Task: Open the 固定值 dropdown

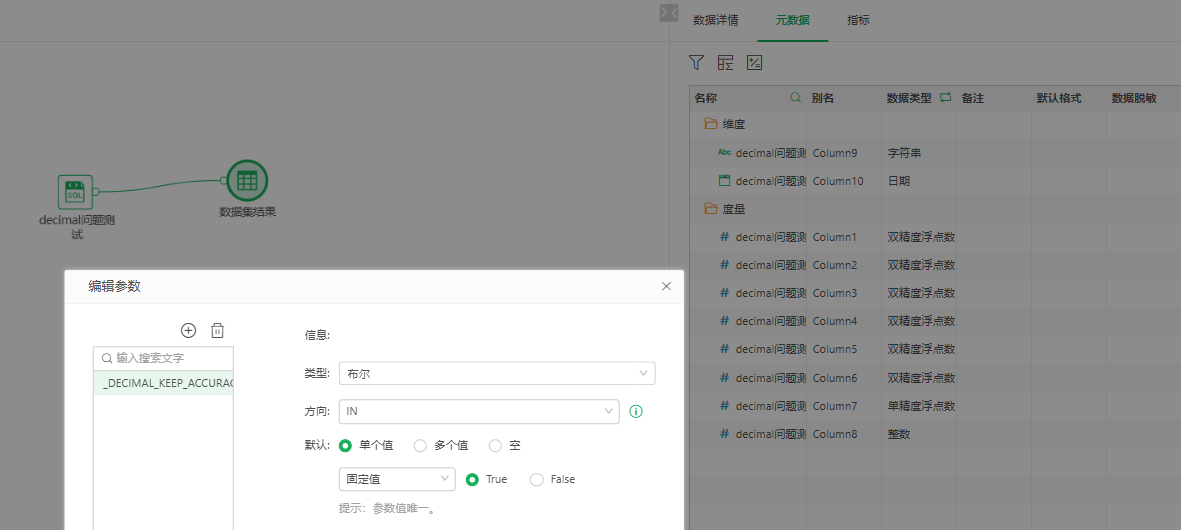Action: [397, 479]
